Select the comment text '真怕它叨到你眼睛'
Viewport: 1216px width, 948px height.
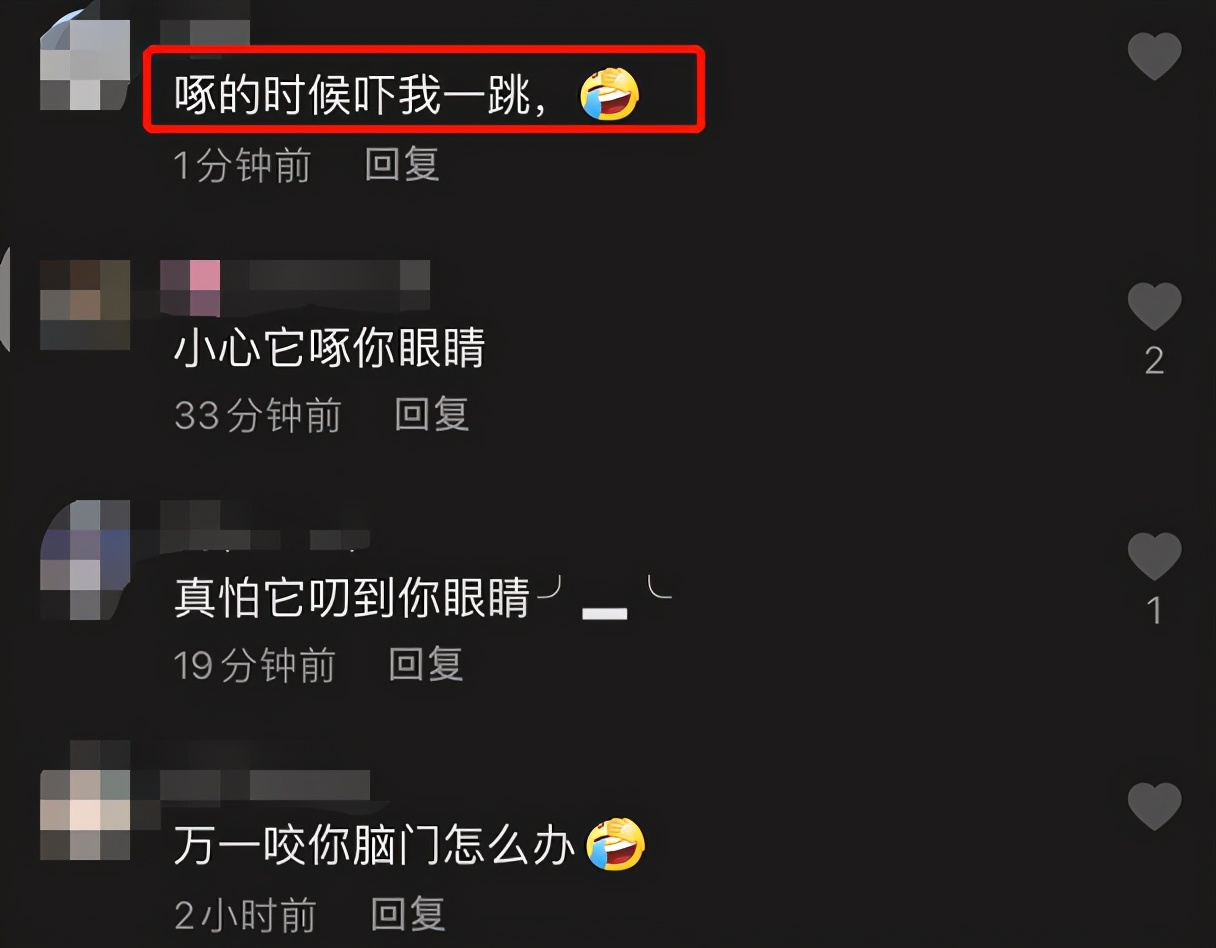coord(352,598)
